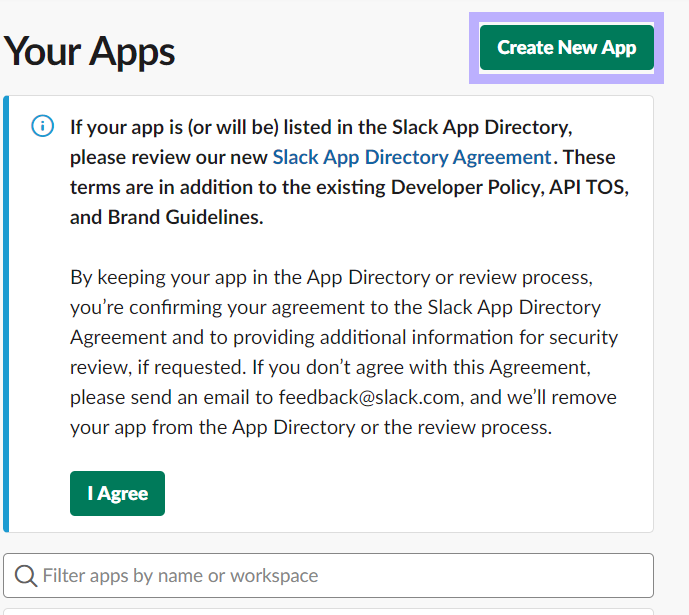The height and width of the screenshot is (615, 689).
Task: Focus the Filter apps by name field
Action: tap(328, 575)
